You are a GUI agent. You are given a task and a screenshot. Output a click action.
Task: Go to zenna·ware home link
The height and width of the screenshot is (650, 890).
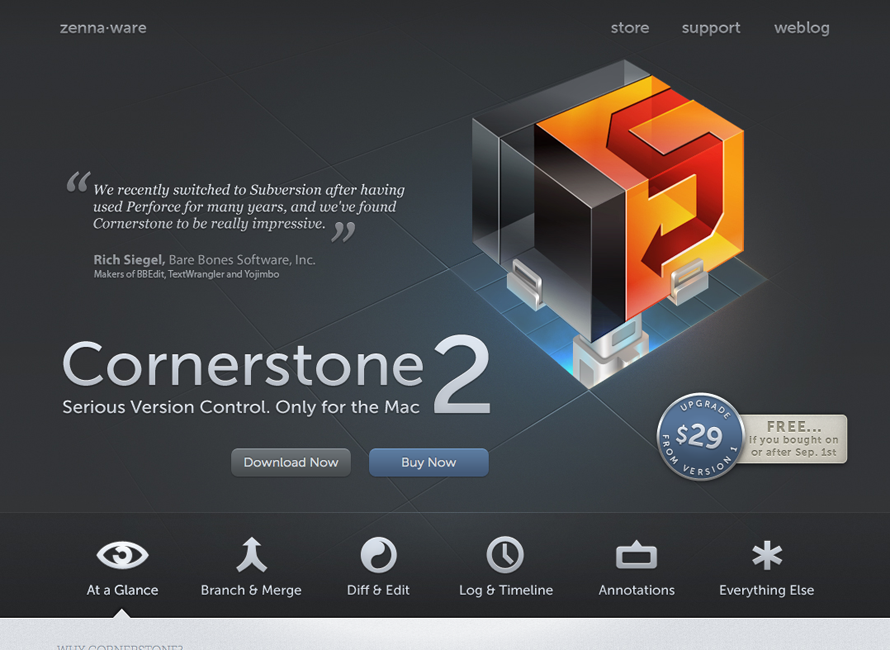point(103,28)
